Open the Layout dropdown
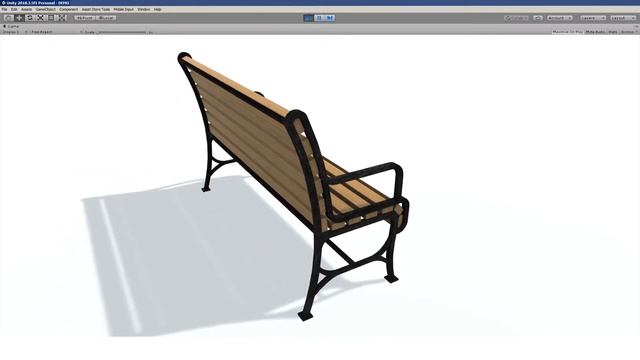The width and height of the screenshot is (640, 360). [623, 18]
